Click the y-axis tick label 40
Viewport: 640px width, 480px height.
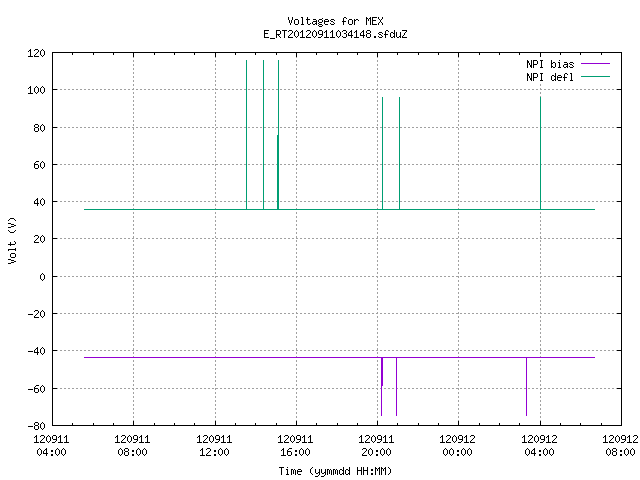tap(39, 202)
